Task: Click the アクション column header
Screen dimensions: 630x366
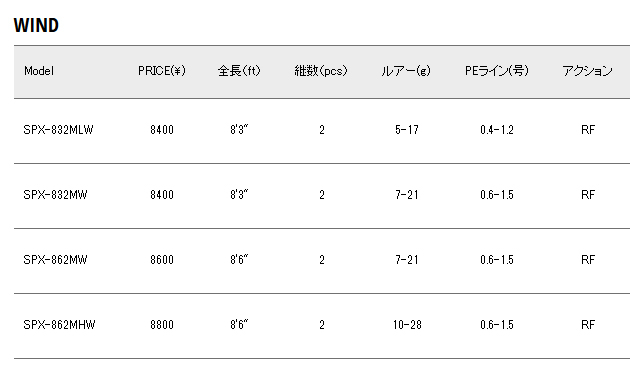Action: 587,71
